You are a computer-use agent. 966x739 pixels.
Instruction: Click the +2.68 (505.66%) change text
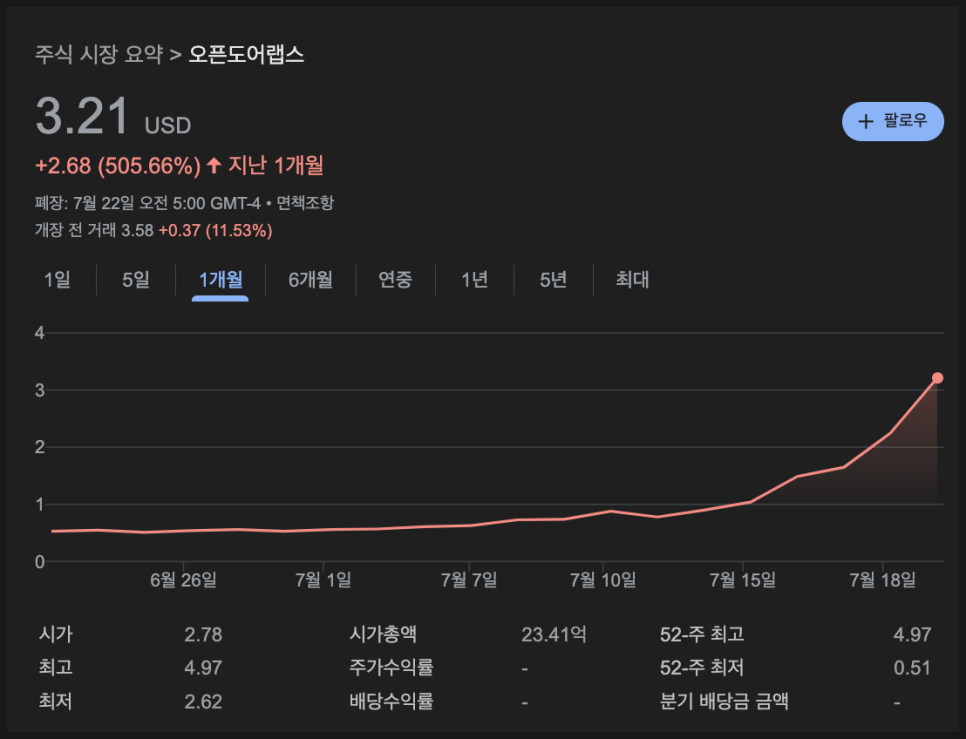[x=118, y=166]
